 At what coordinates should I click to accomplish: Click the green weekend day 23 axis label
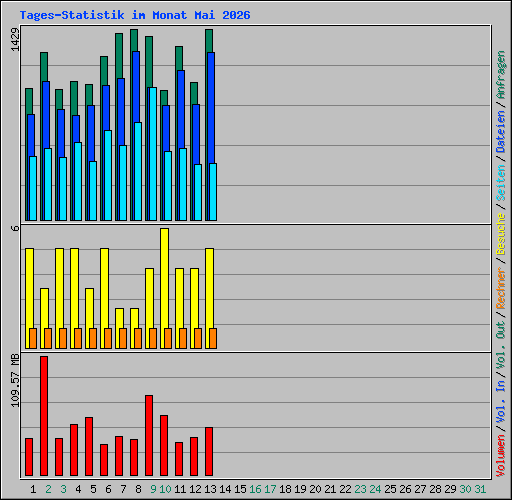[360, 489]
